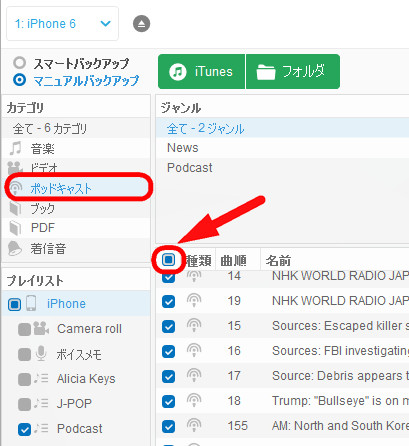This screenshot has width=409, height=446.
Task: Click the green iTunes button
Action: (201, 72)
